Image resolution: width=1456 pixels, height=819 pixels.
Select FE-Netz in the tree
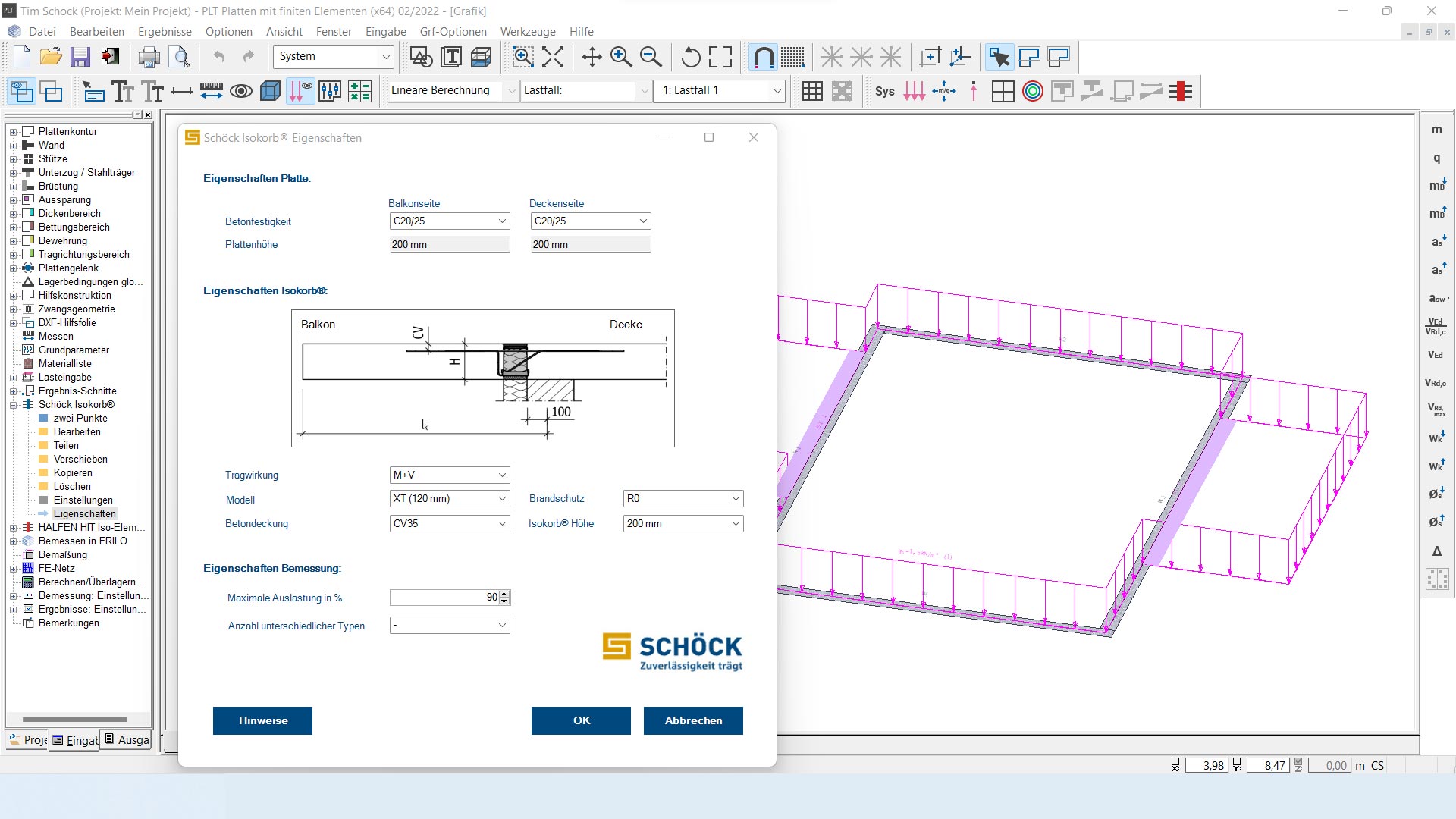pos(57,569)
